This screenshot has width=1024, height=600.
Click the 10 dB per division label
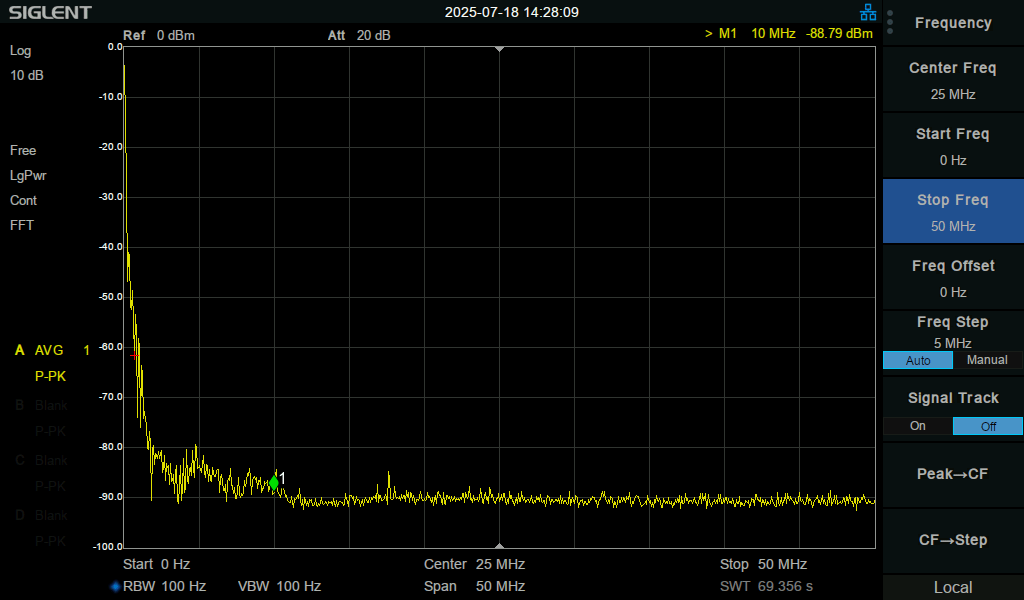27,76
